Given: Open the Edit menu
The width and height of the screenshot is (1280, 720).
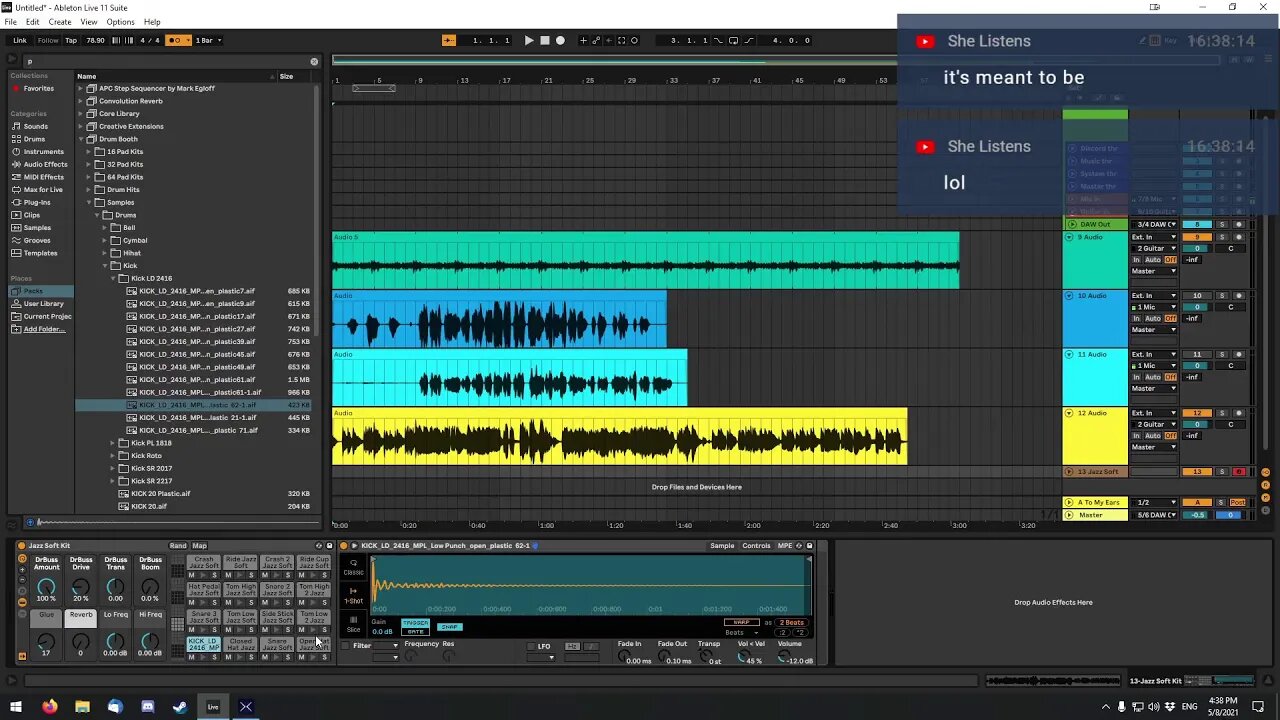Looking at the screenshot, I should (x=32, y=22).
